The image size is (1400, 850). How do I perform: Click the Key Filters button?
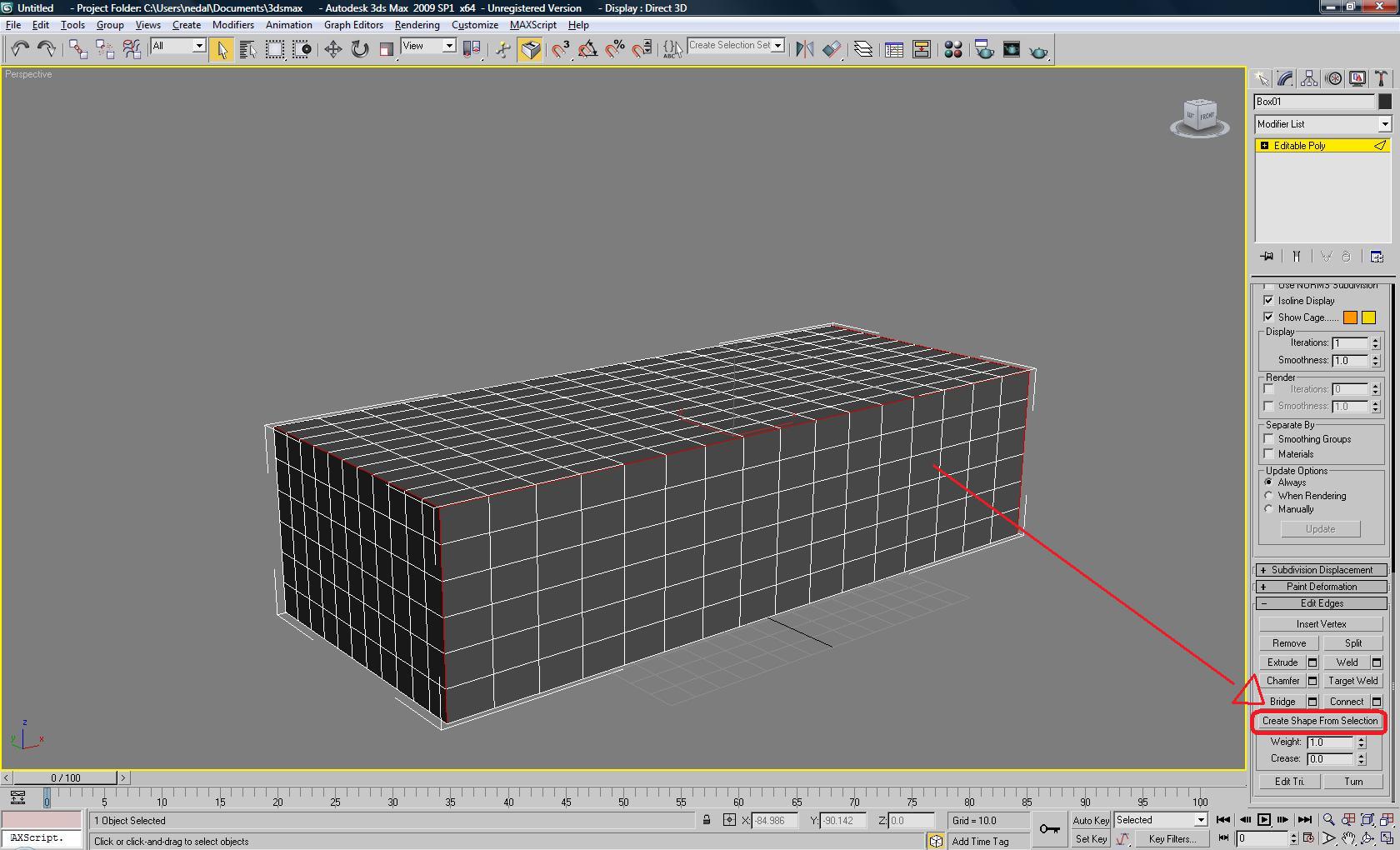click(1172, 839)
